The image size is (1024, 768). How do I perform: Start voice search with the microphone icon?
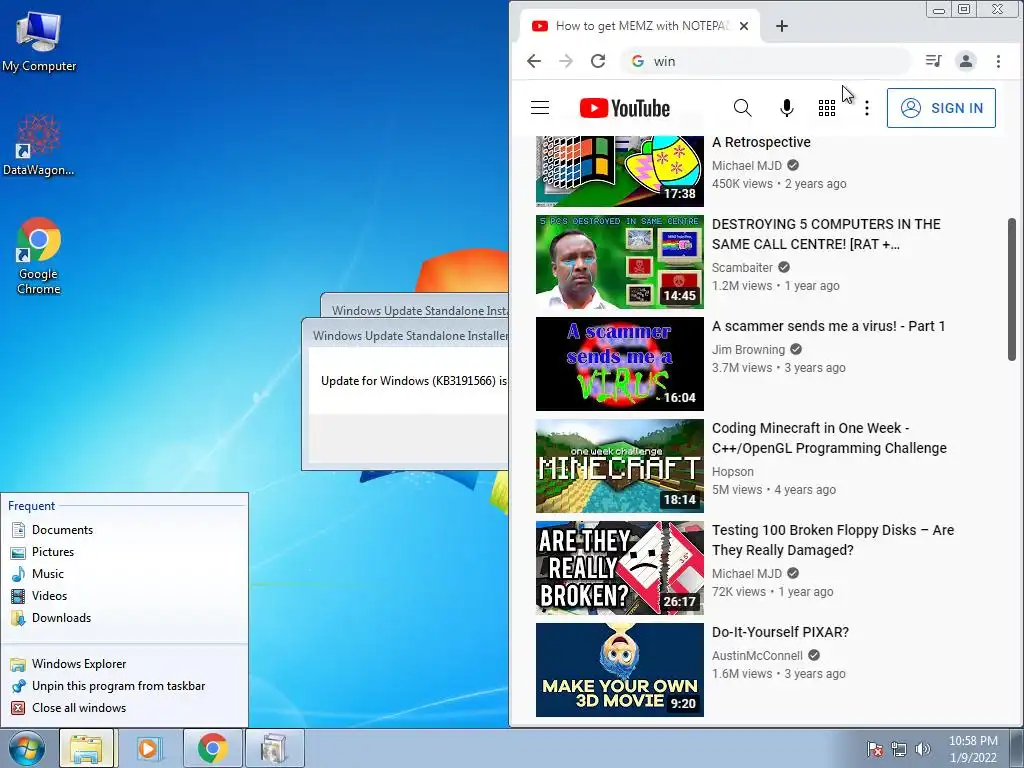pyautogui.click(x=787, y=108)
